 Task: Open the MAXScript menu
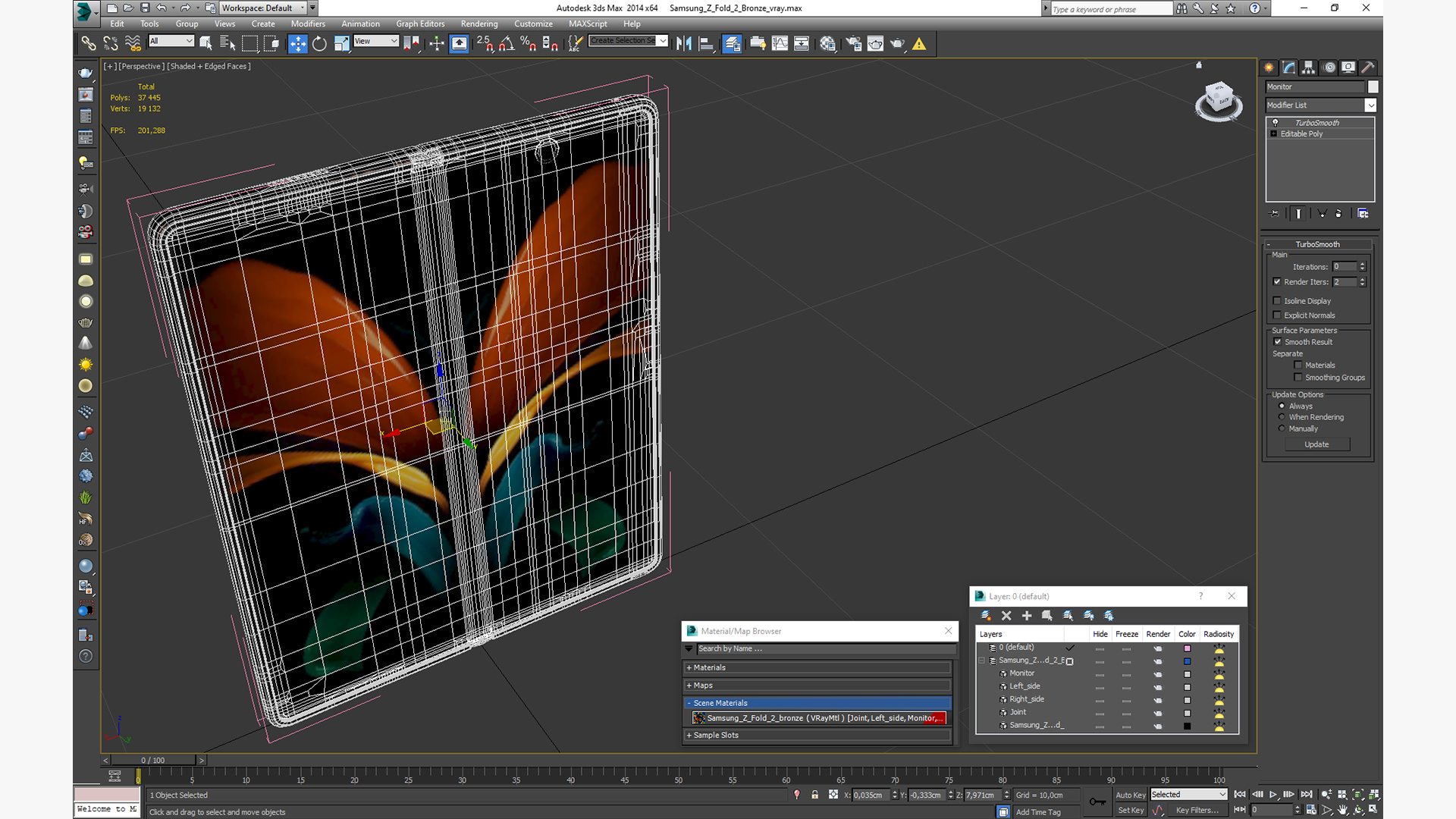(588, 24)
